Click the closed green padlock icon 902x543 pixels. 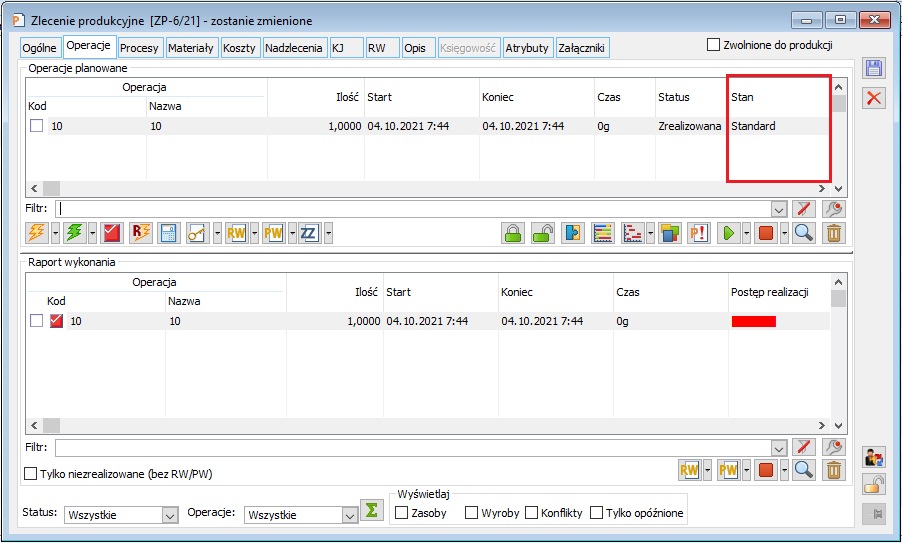[x=512, y=233]
